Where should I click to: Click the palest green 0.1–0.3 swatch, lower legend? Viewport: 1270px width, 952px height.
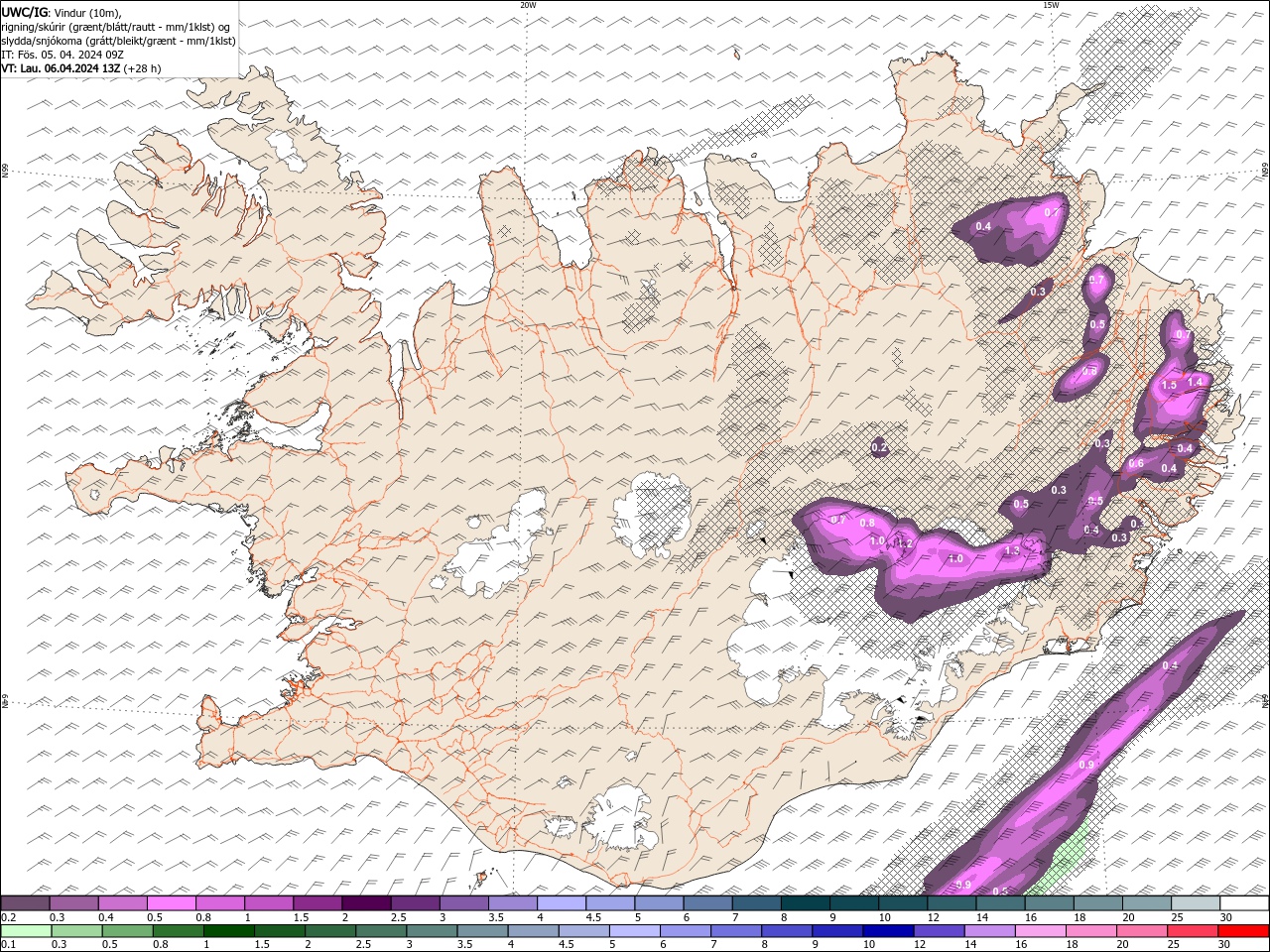27,931
